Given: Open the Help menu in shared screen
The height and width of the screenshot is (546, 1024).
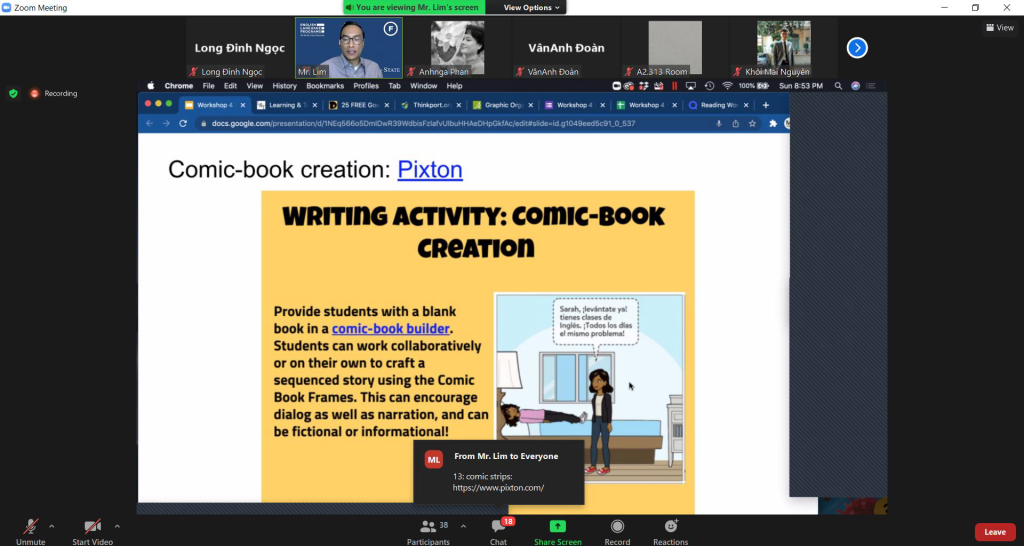Looking at the screenshot, I should 455,86.
